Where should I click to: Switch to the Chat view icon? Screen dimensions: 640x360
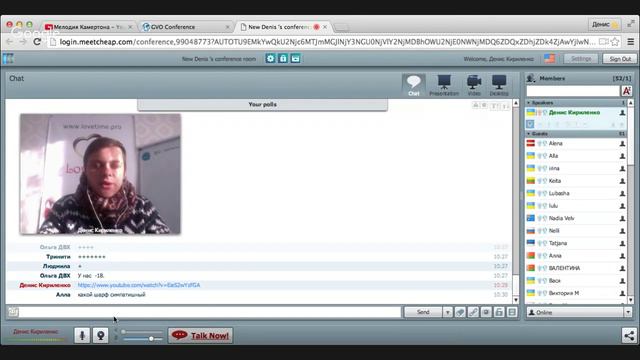[x=413, y=85]
